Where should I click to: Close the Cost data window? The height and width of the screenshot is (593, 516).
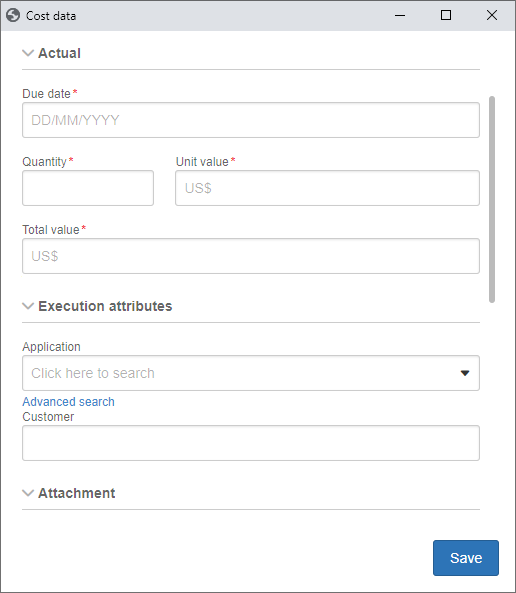coord(492,15)
